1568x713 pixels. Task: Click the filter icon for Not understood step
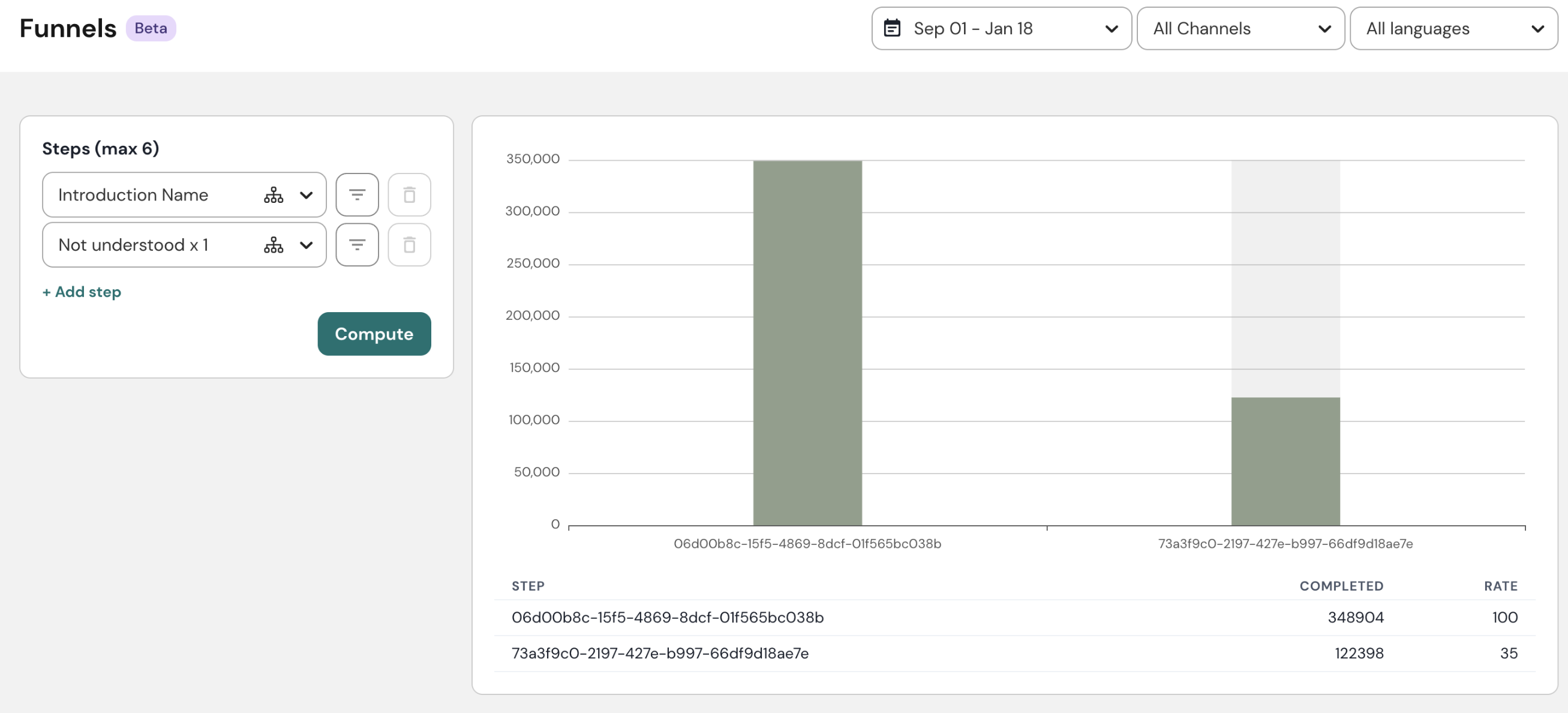(357, 245)
